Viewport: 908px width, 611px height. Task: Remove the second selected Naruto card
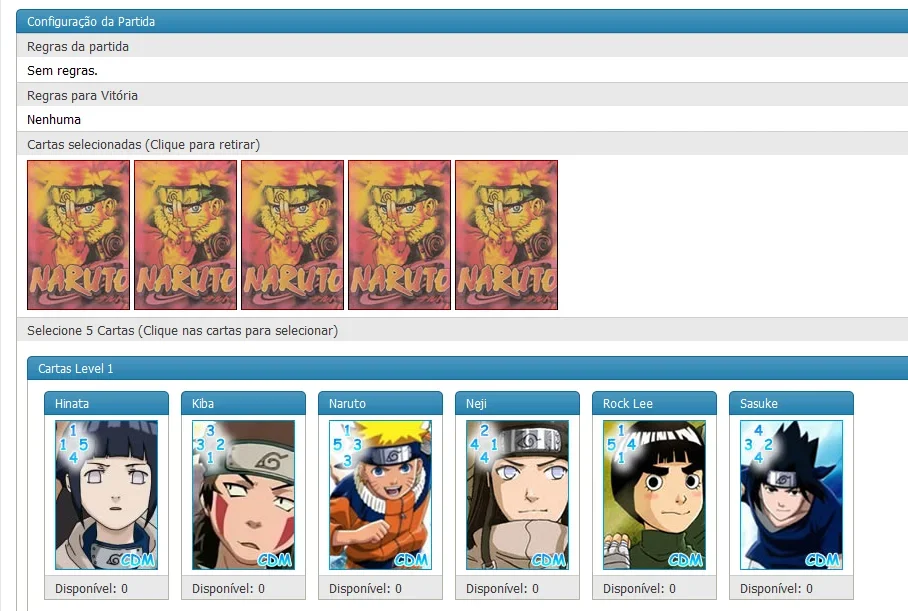(x=185, y=235)
